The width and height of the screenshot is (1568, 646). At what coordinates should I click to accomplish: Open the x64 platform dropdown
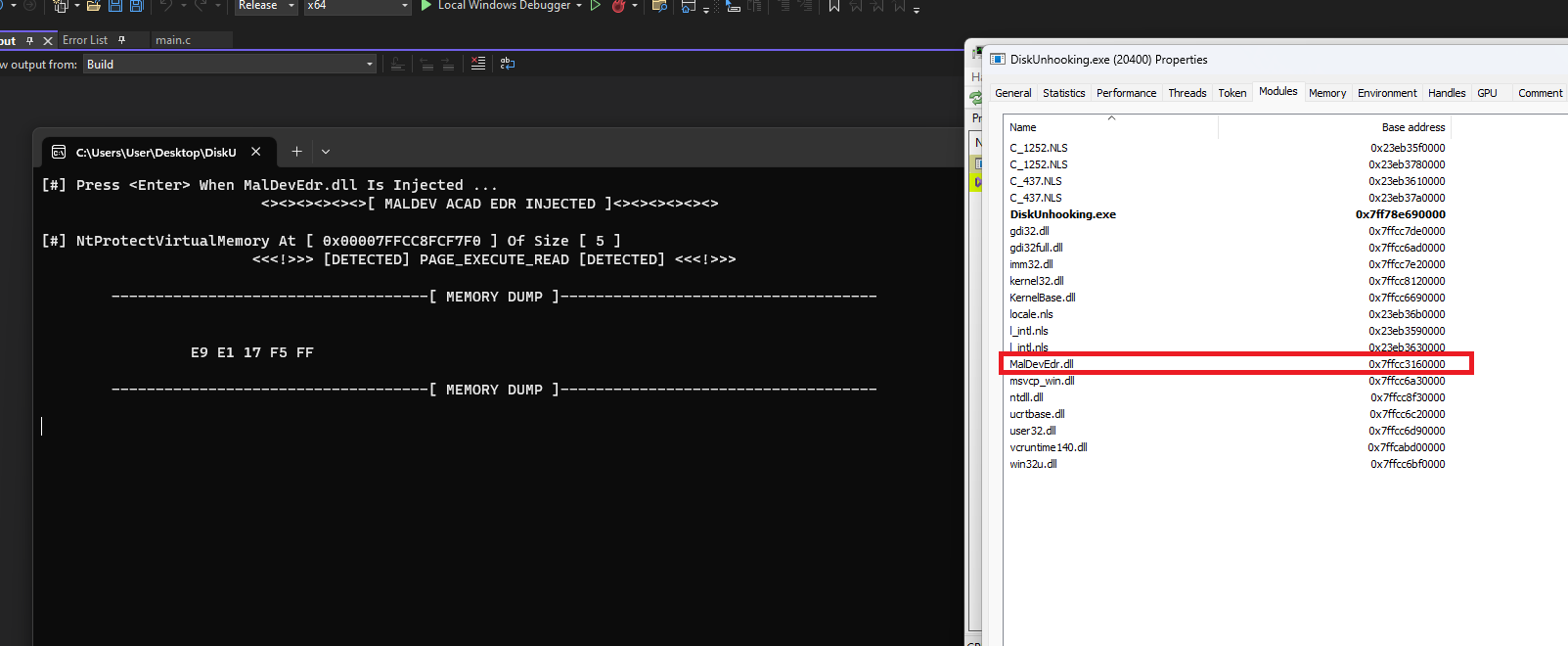[x=357, y=6]
